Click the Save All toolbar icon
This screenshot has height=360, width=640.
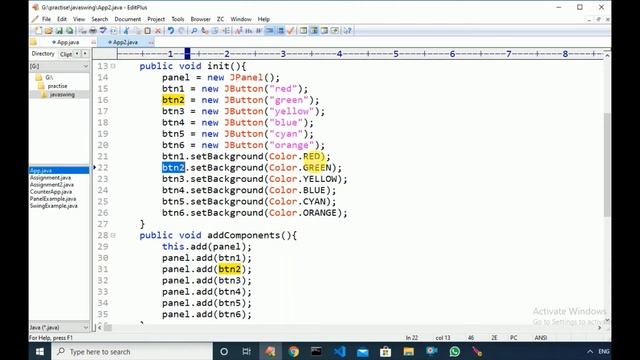(70, 31)
